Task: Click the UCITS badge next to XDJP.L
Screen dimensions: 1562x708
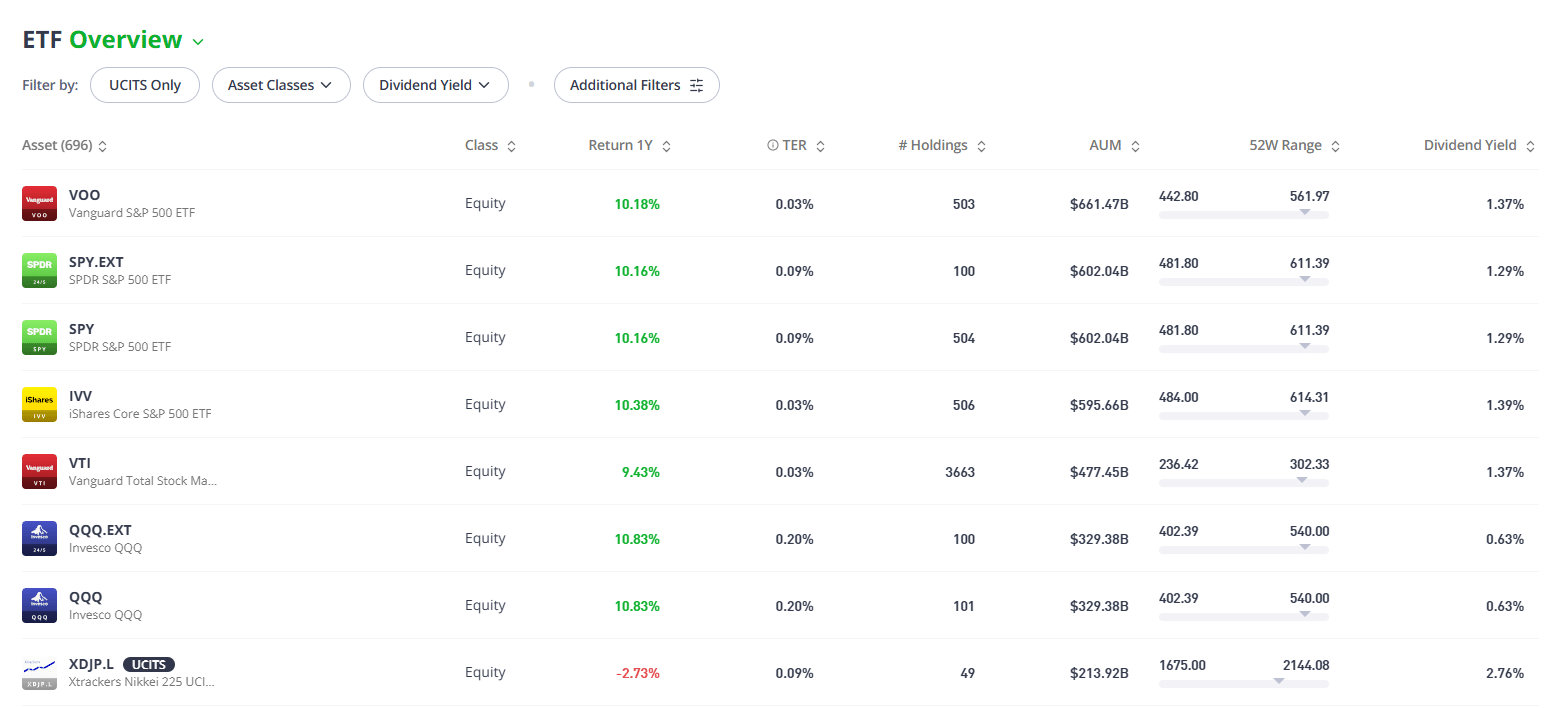Action: [x=149, y=664]
